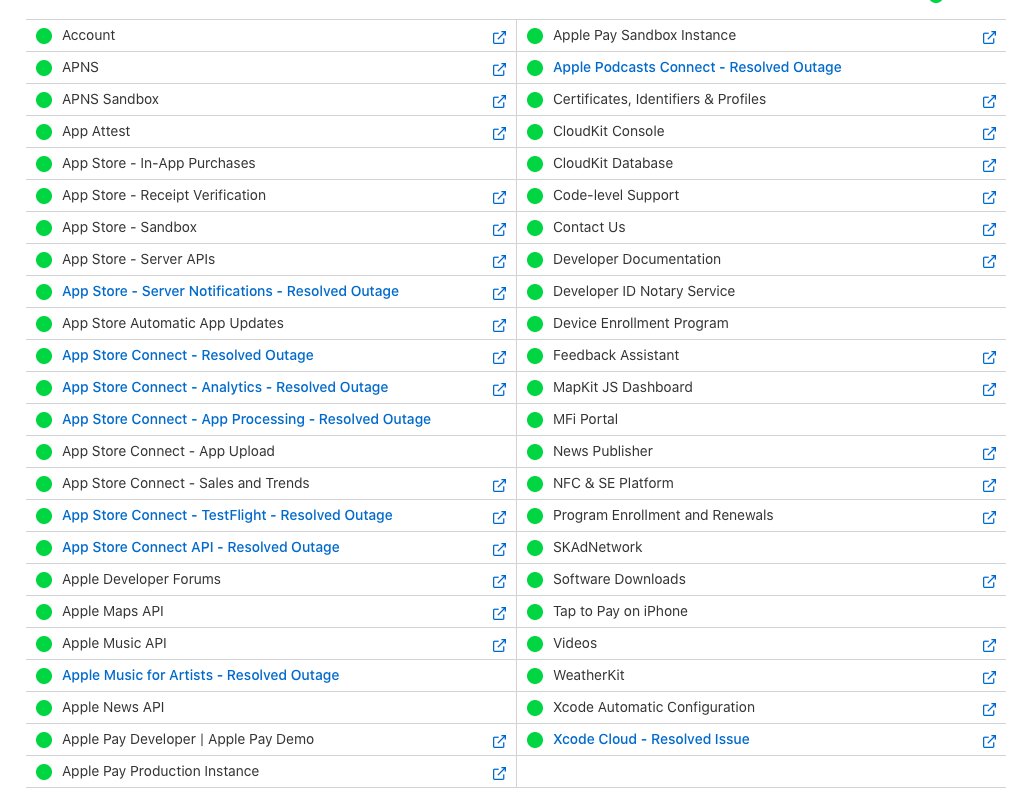Click Apple Pay Demo external link icon
1021x795 pixels.
(x=499, y=741)
